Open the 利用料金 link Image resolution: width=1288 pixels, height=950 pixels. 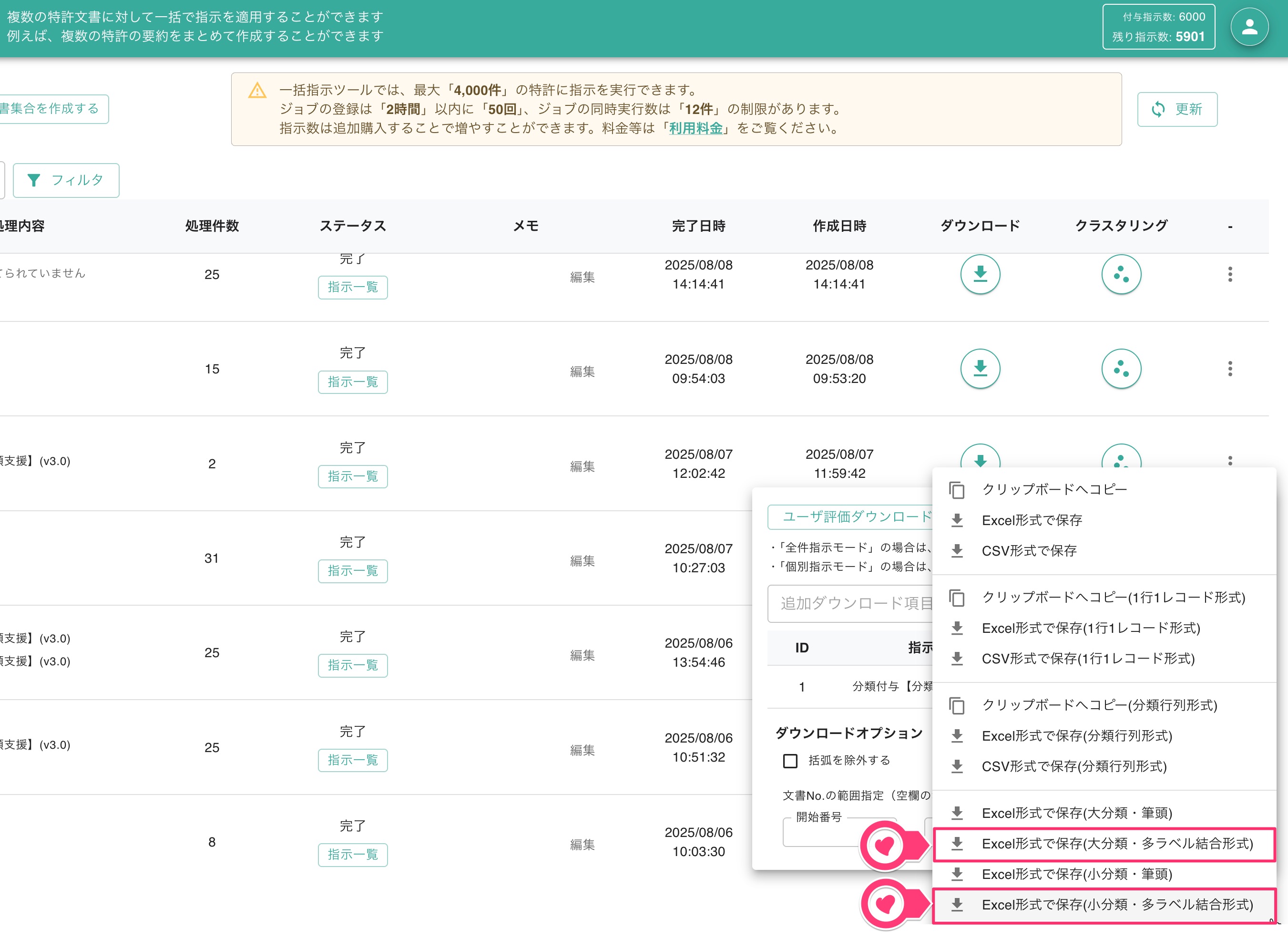(x=695, y=128)
